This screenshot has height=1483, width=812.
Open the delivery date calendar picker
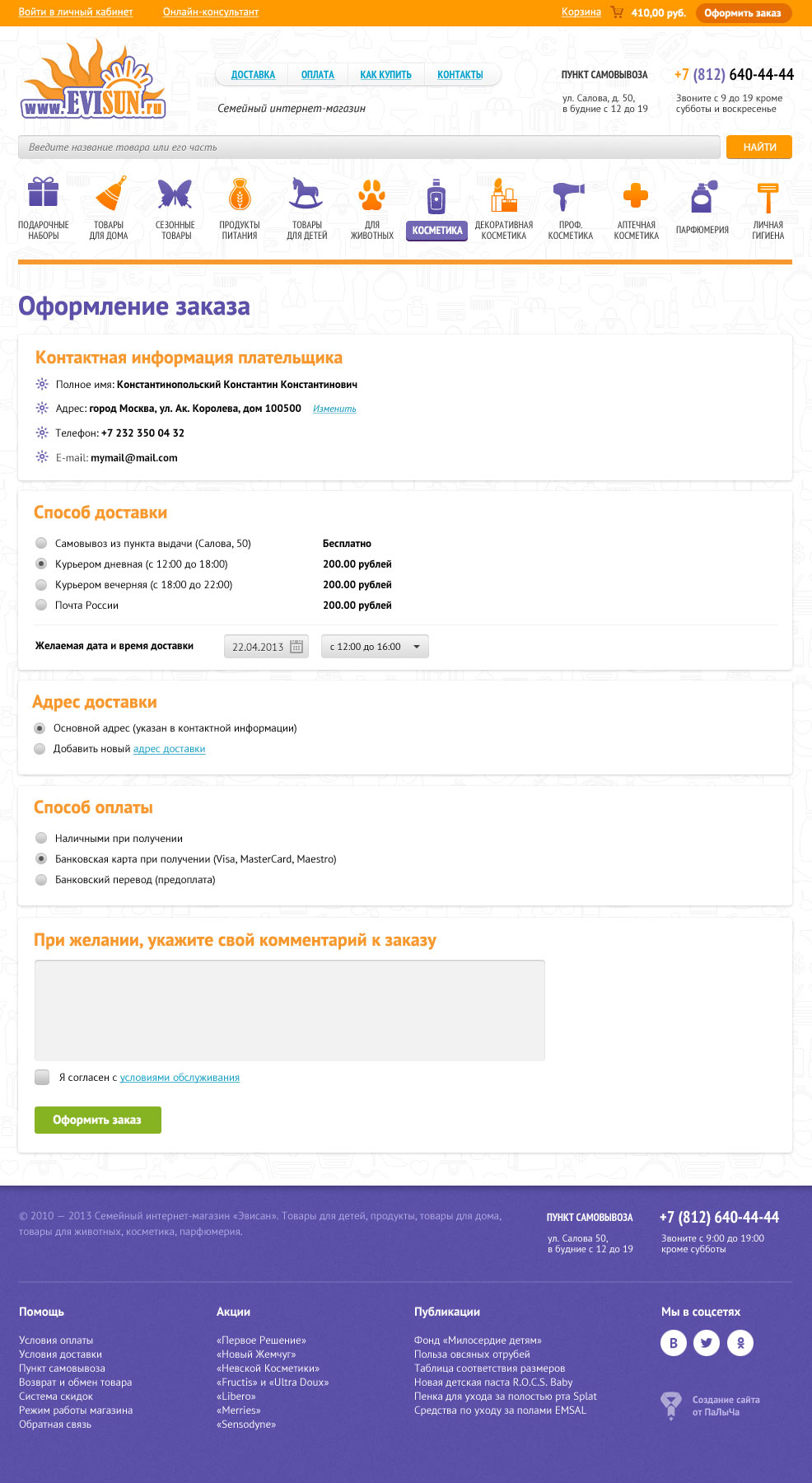coord(296,647)
